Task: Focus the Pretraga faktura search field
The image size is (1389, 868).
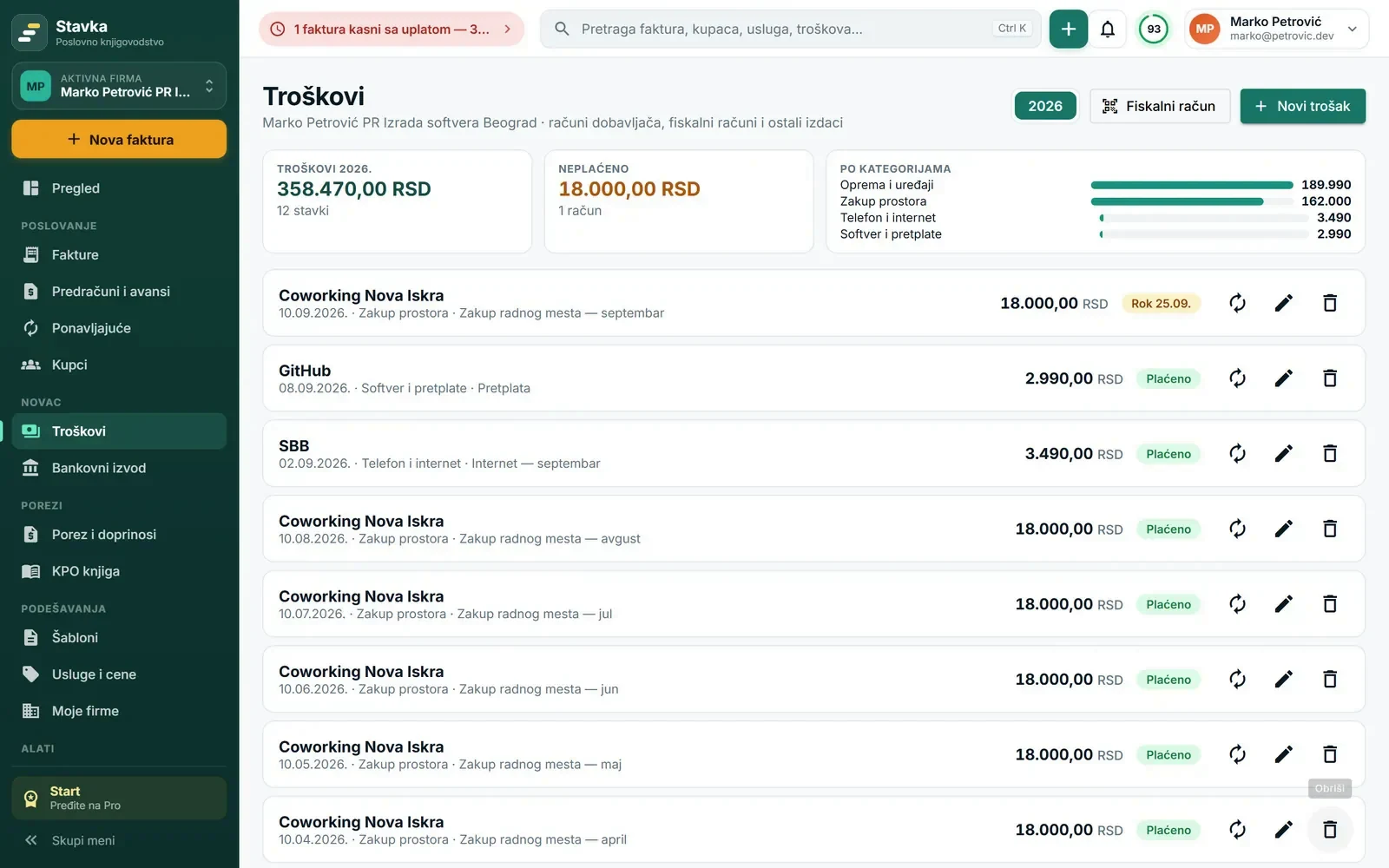Action: click(x=791, y=30)
